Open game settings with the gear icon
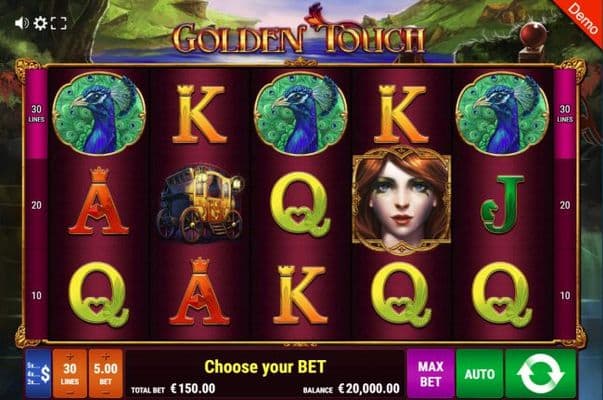603x400 pixels. [x=40, y=23]
